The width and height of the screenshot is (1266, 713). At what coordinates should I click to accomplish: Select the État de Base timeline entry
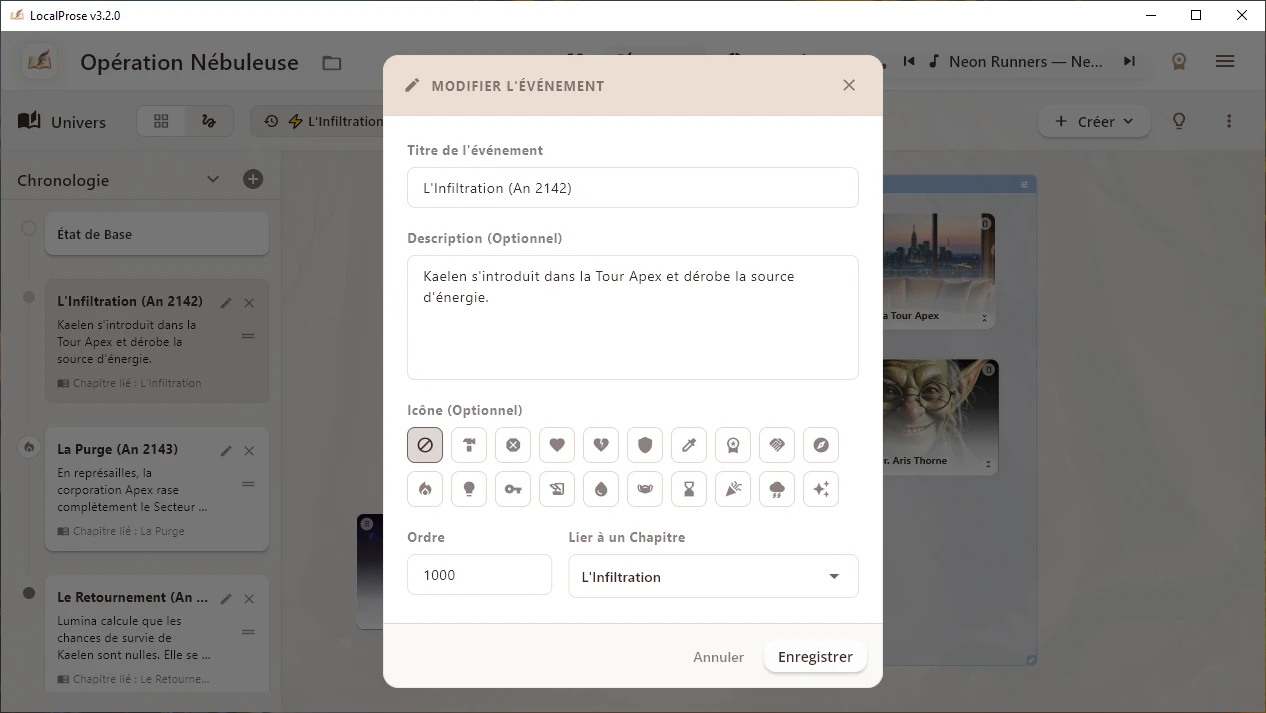click(157, 233)
